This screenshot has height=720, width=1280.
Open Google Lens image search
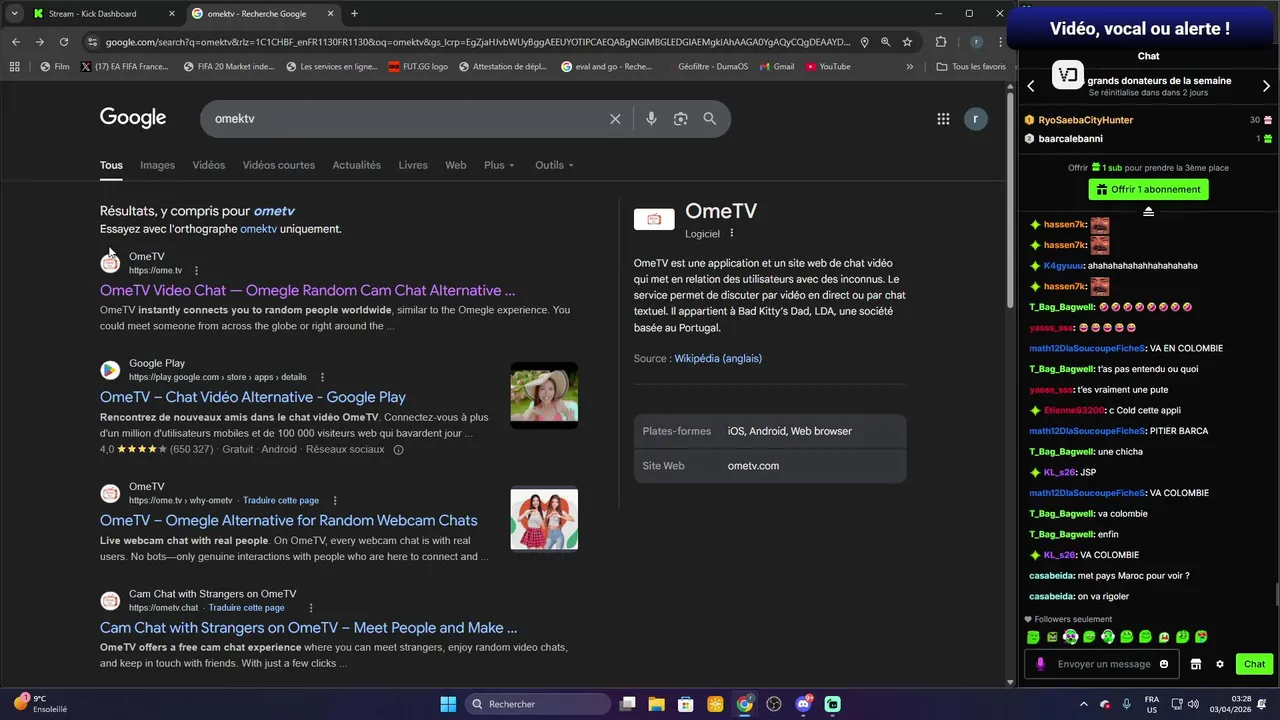pos(681,119)
